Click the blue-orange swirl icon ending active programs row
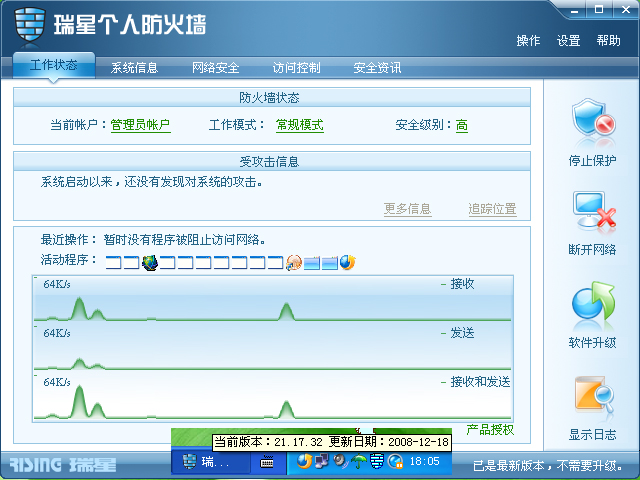640x480 pixels. [x=347, y=262]
